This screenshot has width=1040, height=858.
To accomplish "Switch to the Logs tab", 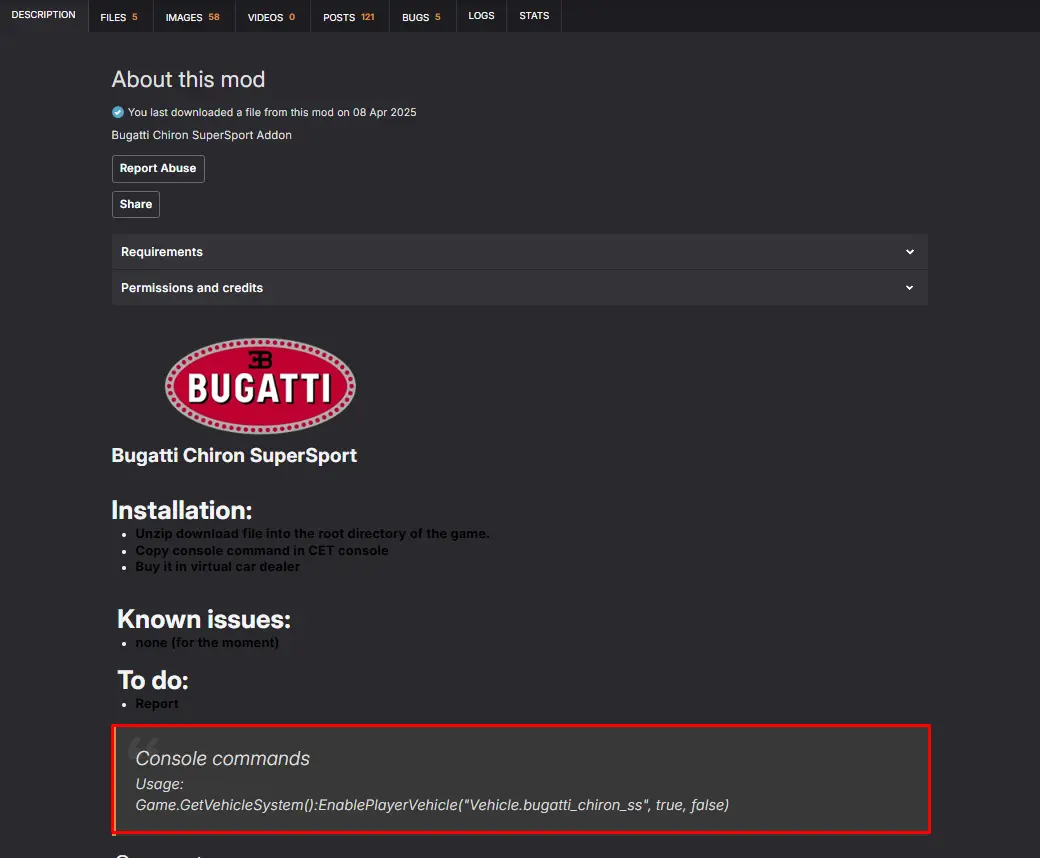I will pos(482,15).
